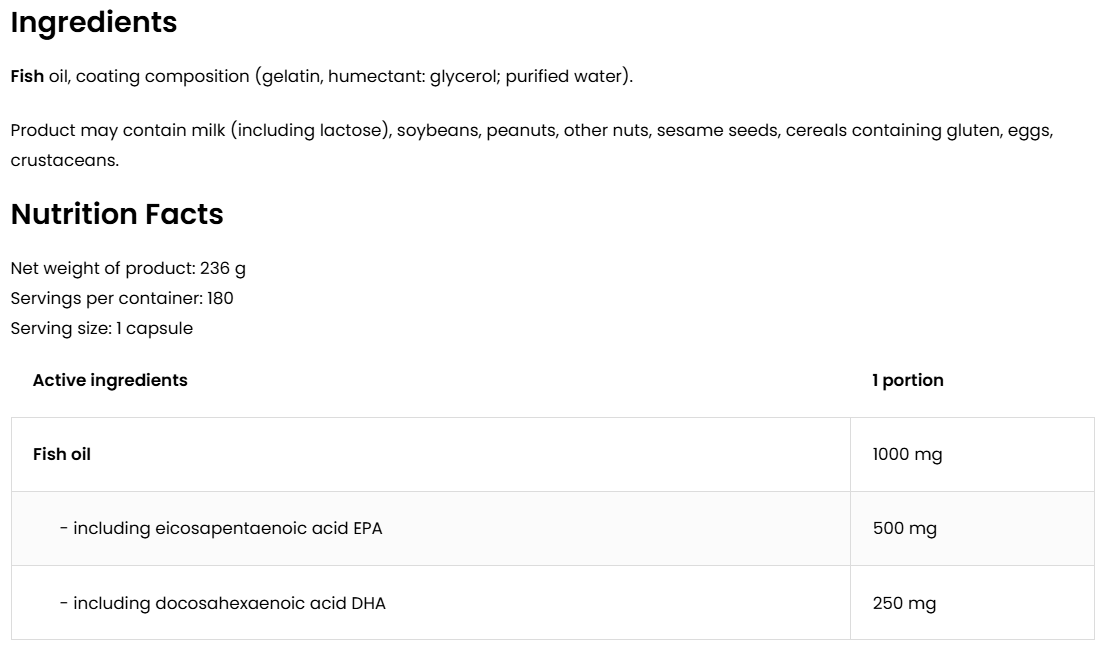Select the Fish oil table row label
Screen dimensions: 1104x651
tap(62, 454)
